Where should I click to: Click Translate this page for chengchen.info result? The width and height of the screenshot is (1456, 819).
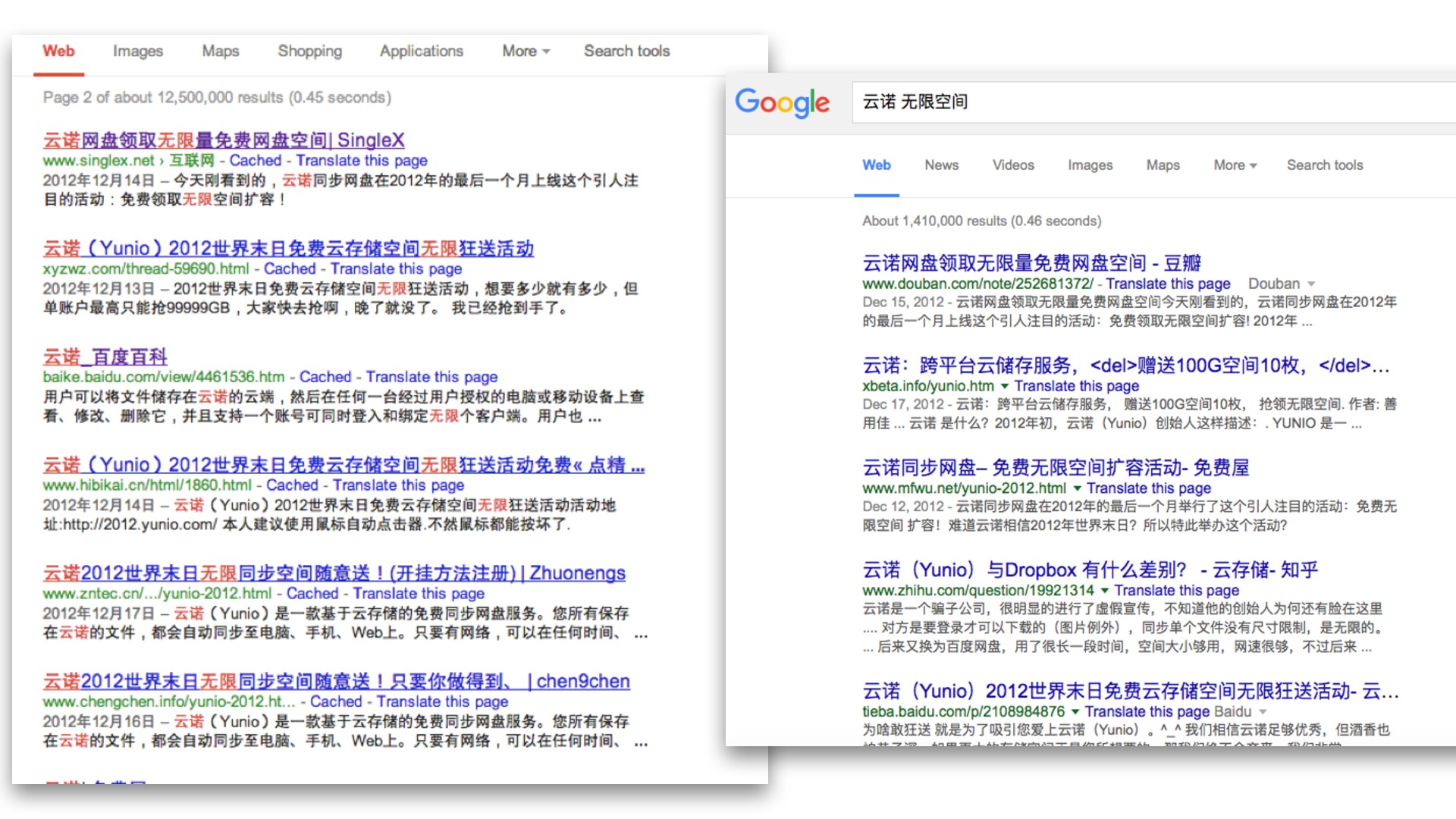coord(442,701)
